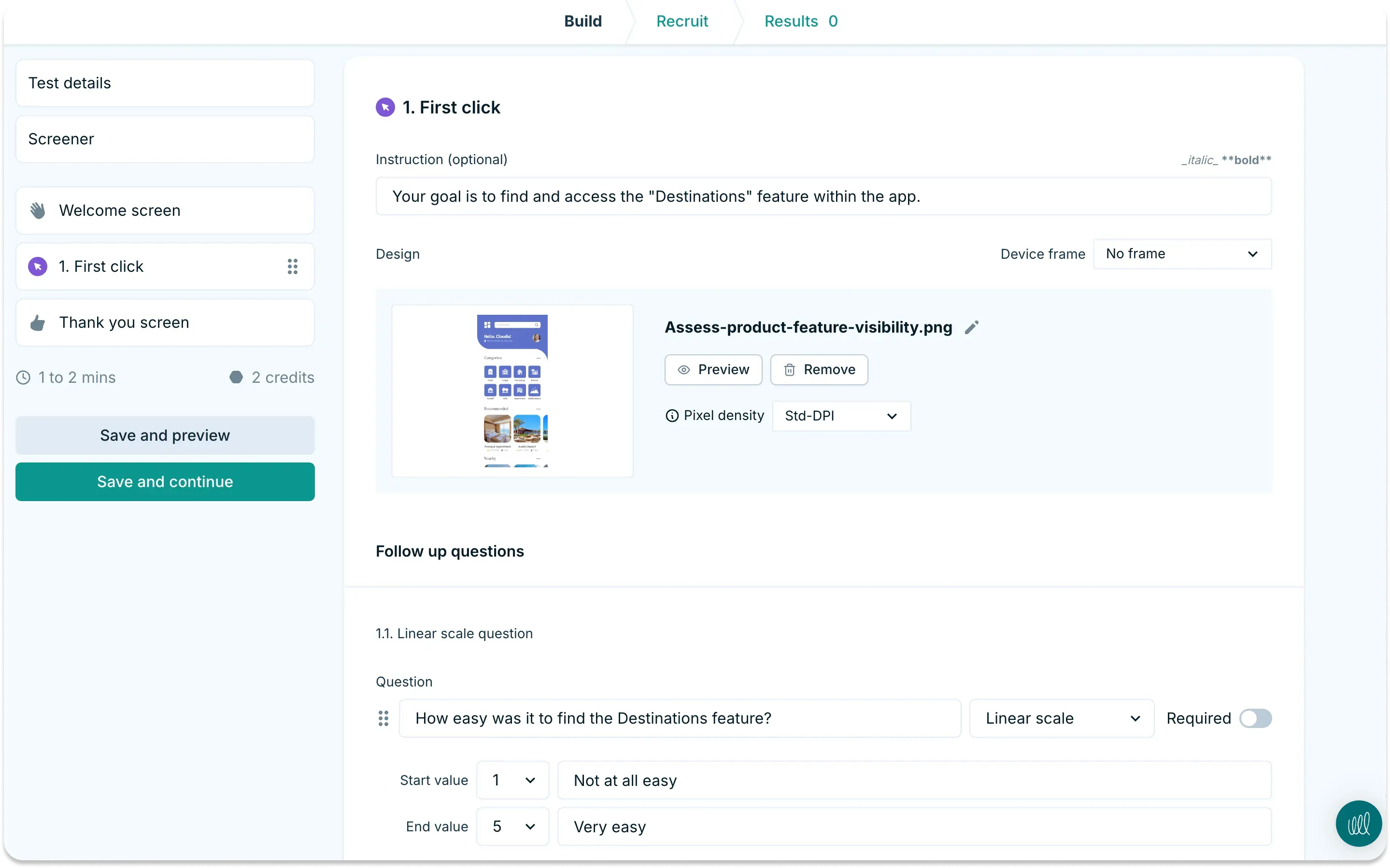Viewport: 1390px width, 868px height.
Task: Change the Start value stepper from 1
Action: [512, 780]
